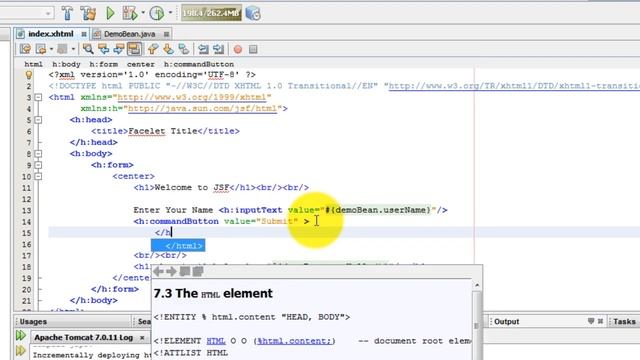Click the documentation popup scroll up arrow
This screenshot has height=360, width=640.
point(477,285)
